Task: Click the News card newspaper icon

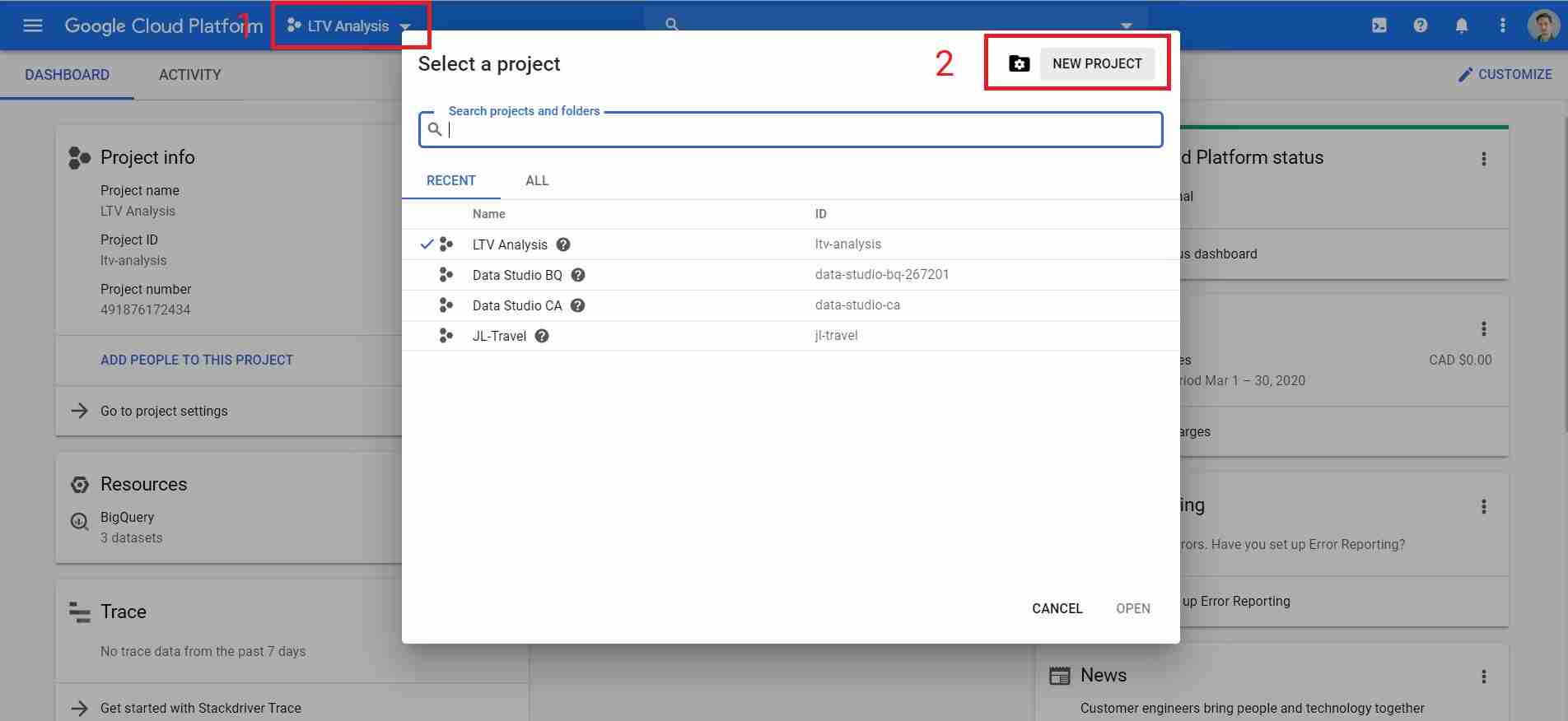Action: 1059,676
